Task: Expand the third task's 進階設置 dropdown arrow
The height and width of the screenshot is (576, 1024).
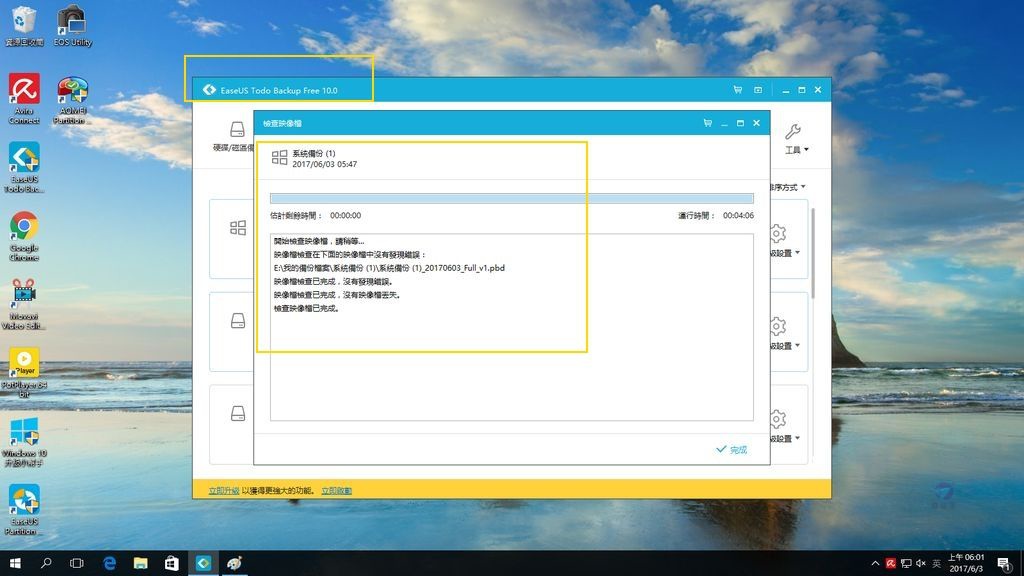Action: pos(797,438)
